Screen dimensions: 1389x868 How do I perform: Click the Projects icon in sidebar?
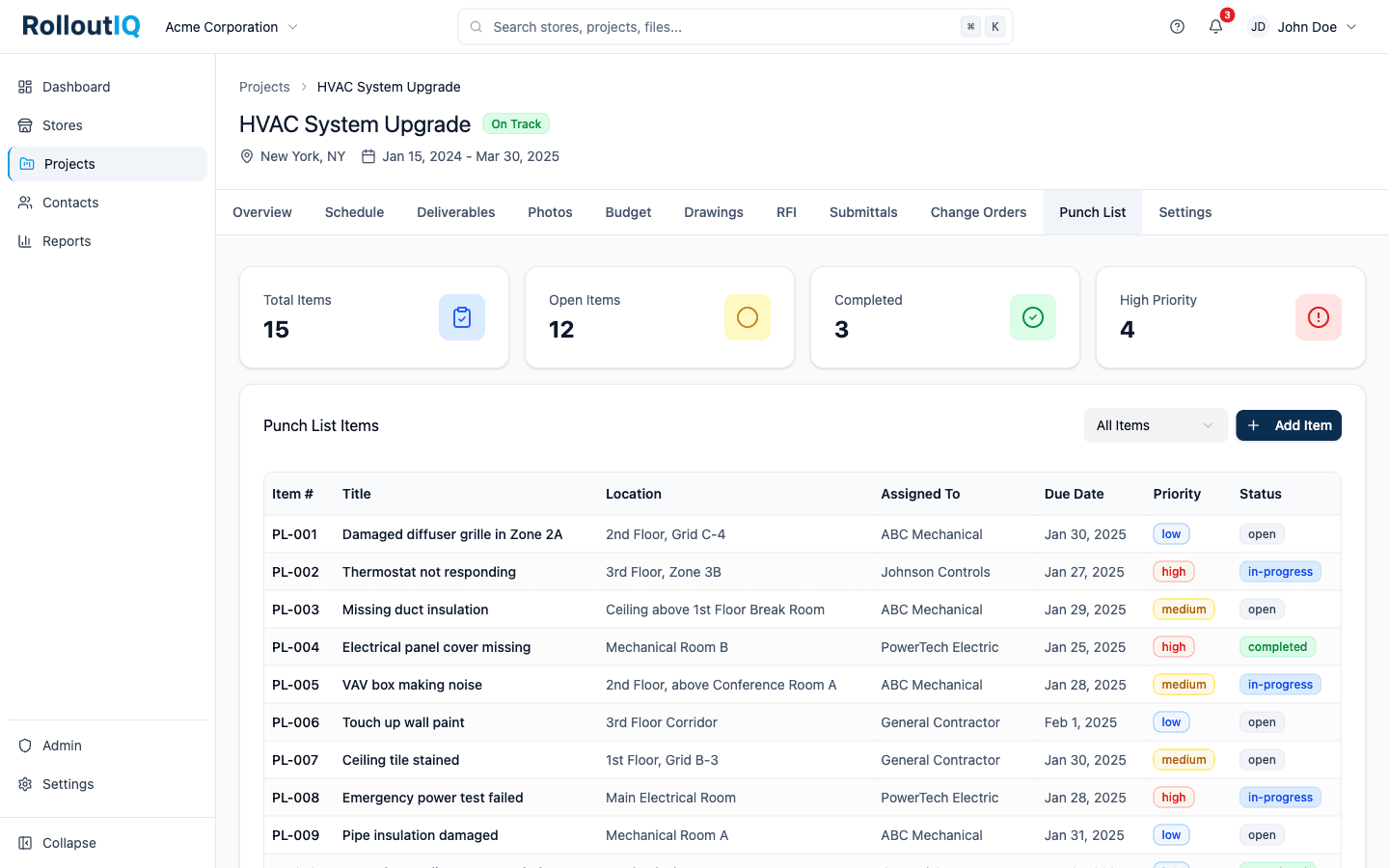click(x=27, y=164)
